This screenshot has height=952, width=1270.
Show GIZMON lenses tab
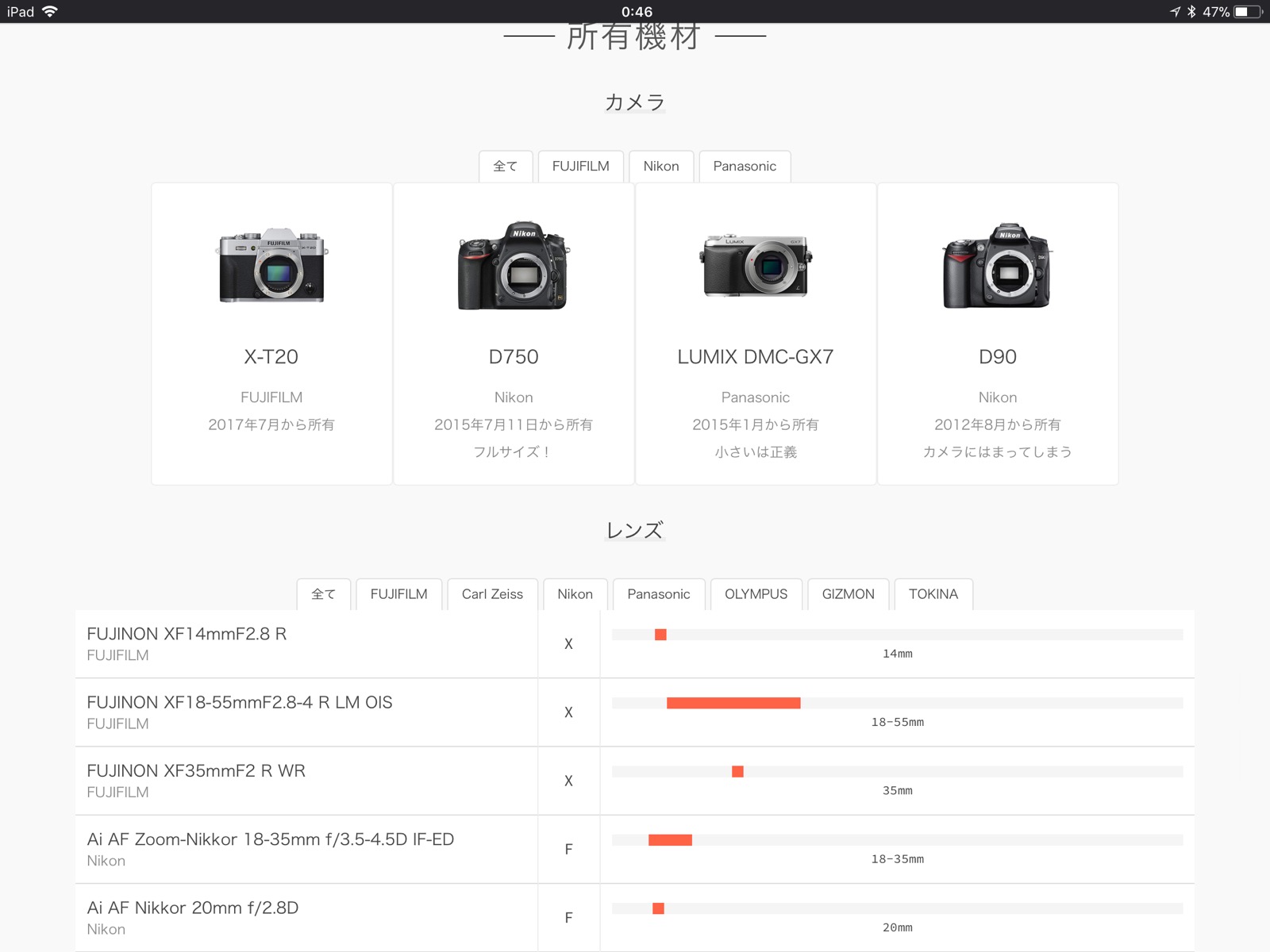[x=848, y=594]
